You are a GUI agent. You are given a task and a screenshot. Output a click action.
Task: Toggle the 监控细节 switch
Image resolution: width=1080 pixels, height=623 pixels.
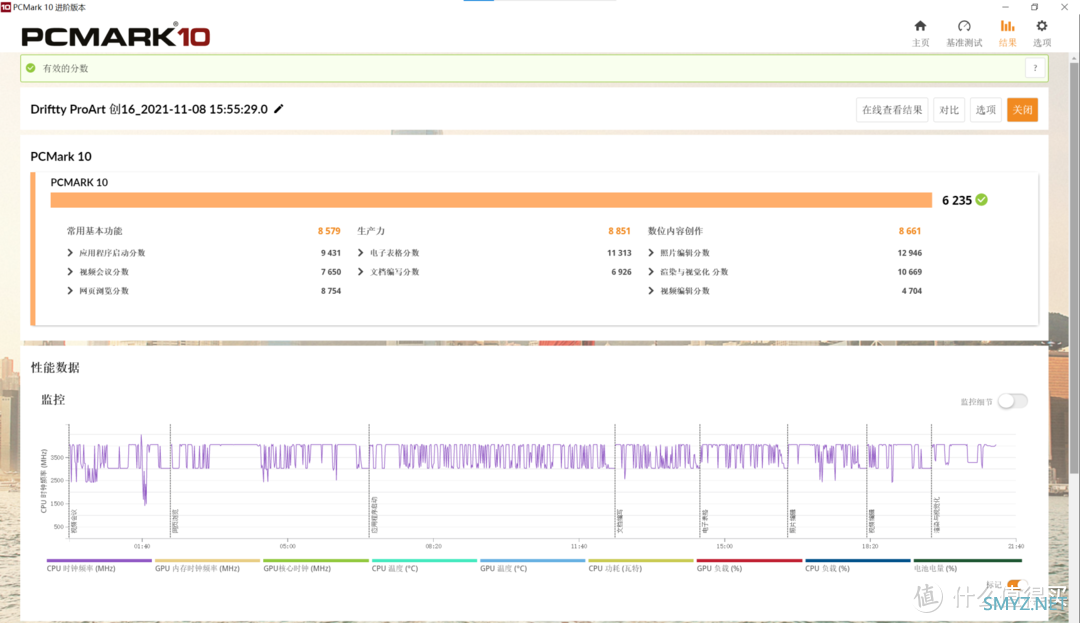point(1012,401)
